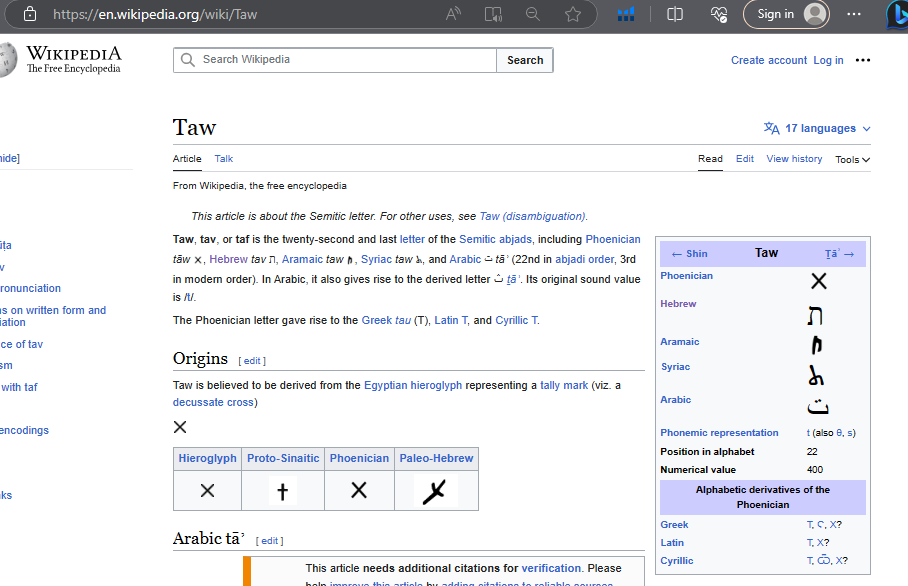Open the decussate cross link
This screenshot has width=908, height=586.
[213, 402]
